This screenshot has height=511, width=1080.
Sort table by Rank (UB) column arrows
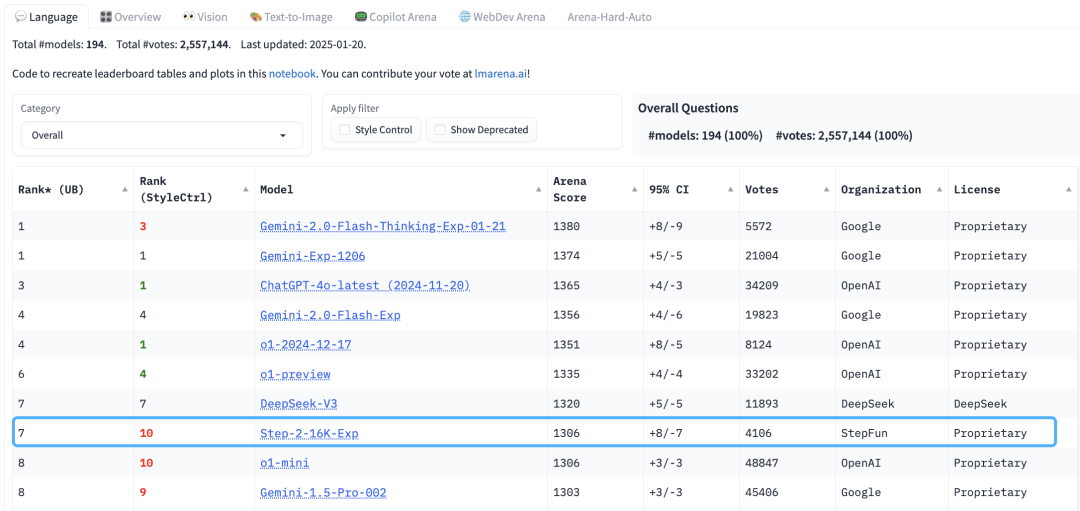(125, 189)
